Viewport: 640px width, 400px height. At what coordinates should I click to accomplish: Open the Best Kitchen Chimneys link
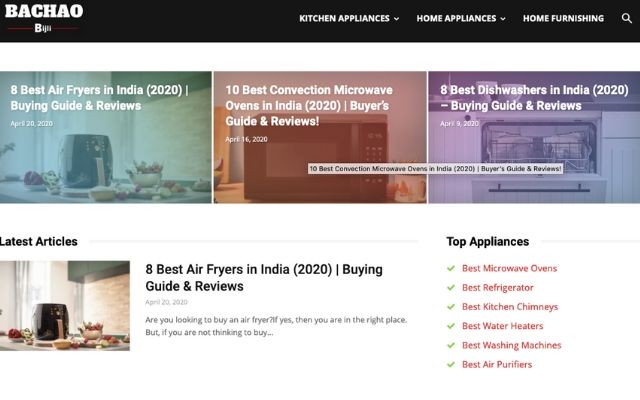[x=510, y=307]
